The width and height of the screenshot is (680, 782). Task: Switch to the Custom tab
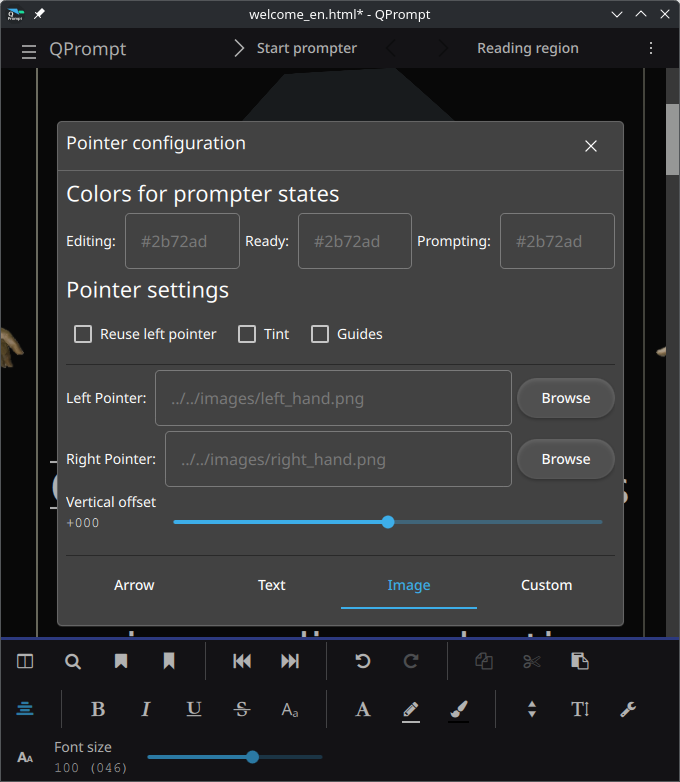[546, 585]
